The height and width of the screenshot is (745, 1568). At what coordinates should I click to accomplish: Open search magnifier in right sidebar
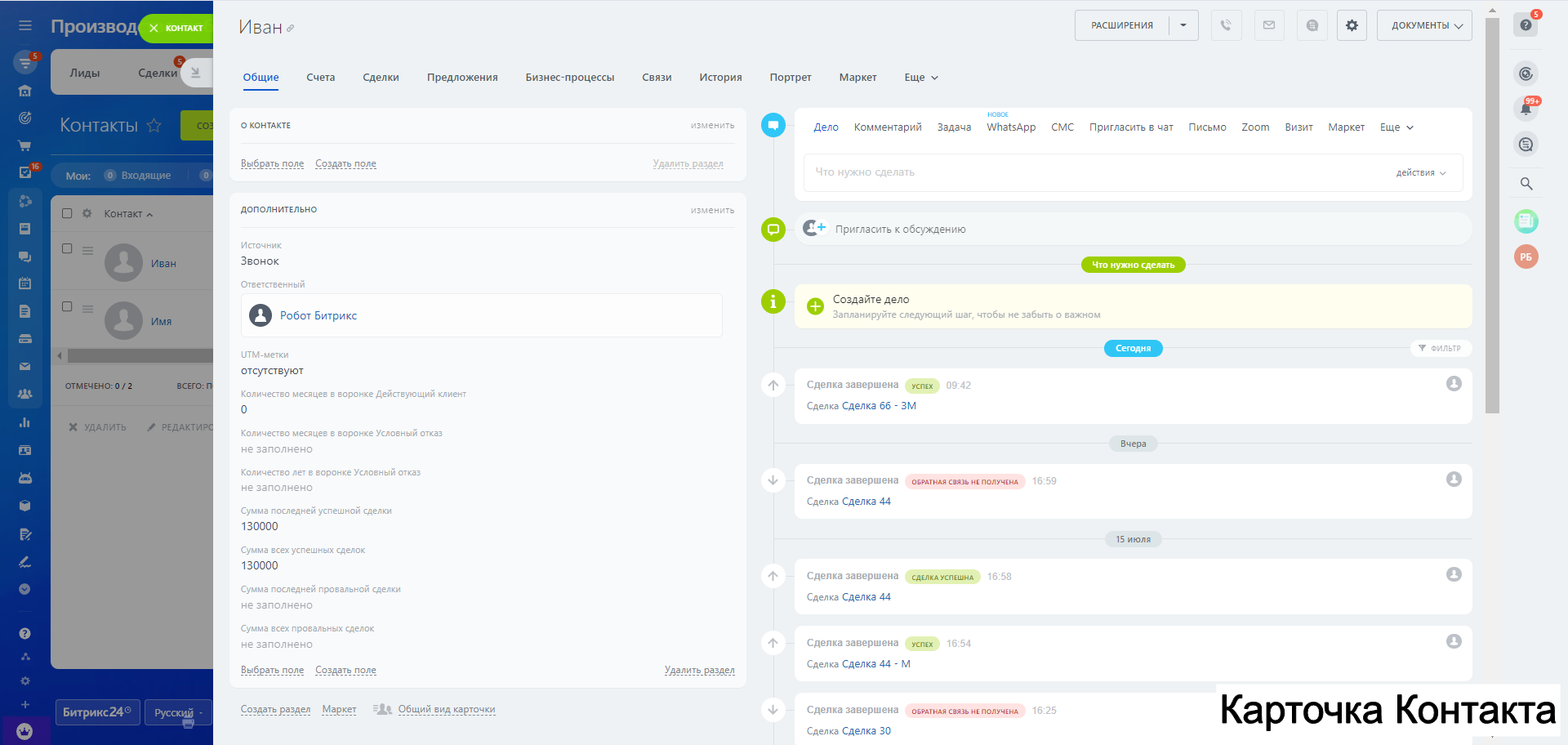pyautogui.click(x=1526, y=184)
